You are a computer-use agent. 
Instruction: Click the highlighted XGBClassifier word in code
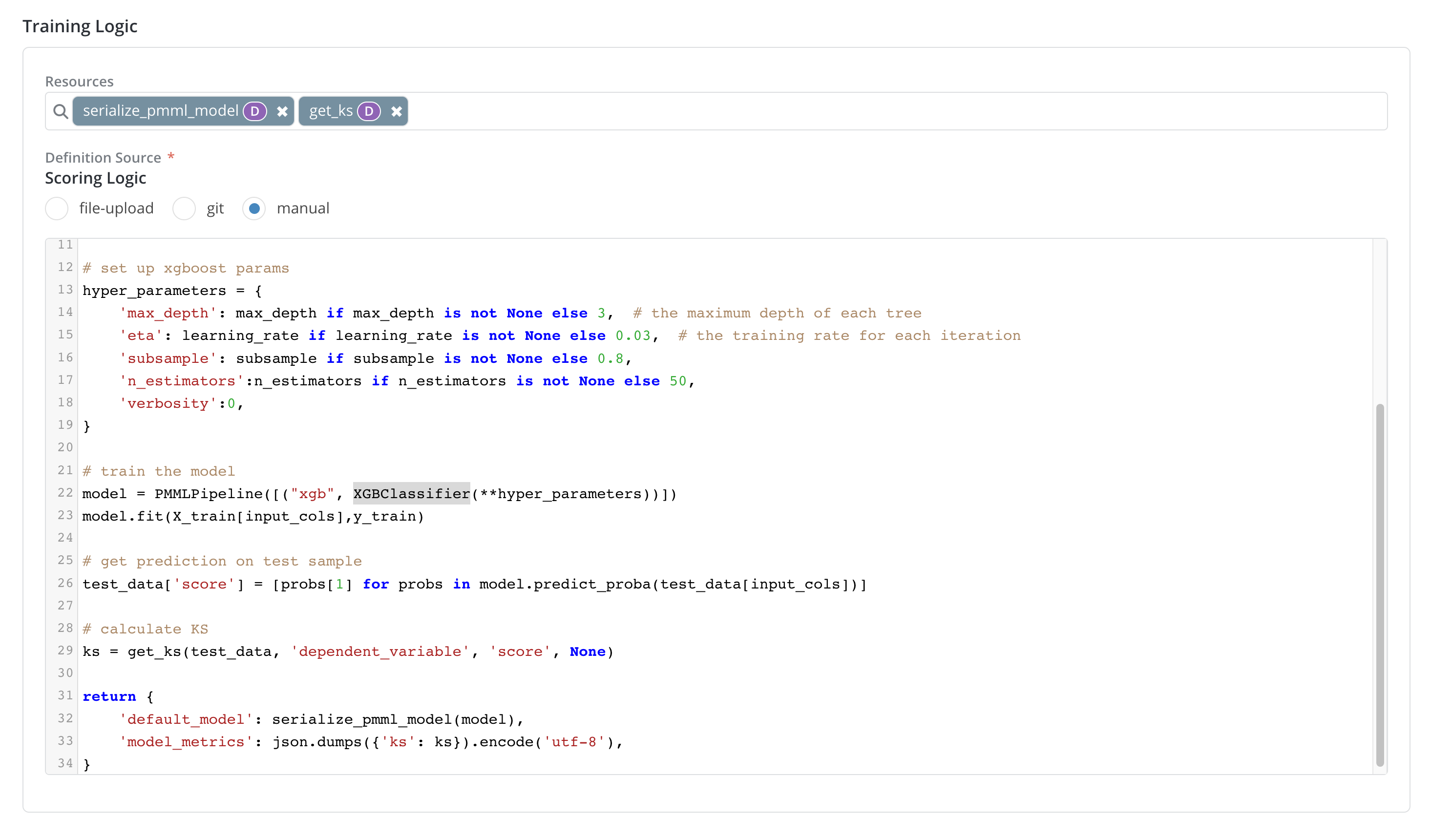[x=411, y=494]
